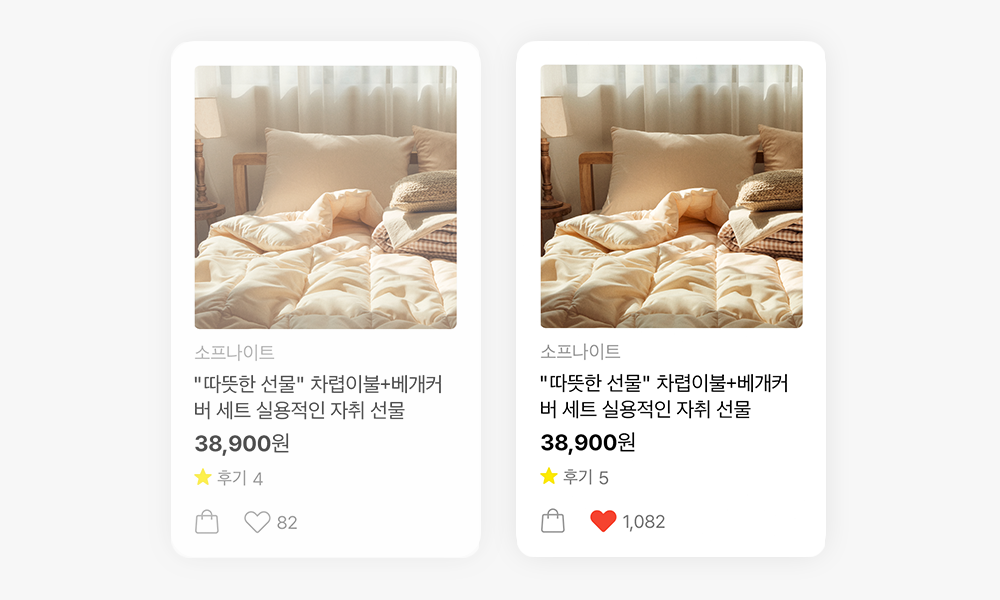This screenshot has height=600, width=1000.
Task: Click the 38,900원 price on right card
Action: pyautogui.click(x=587, y=442)
